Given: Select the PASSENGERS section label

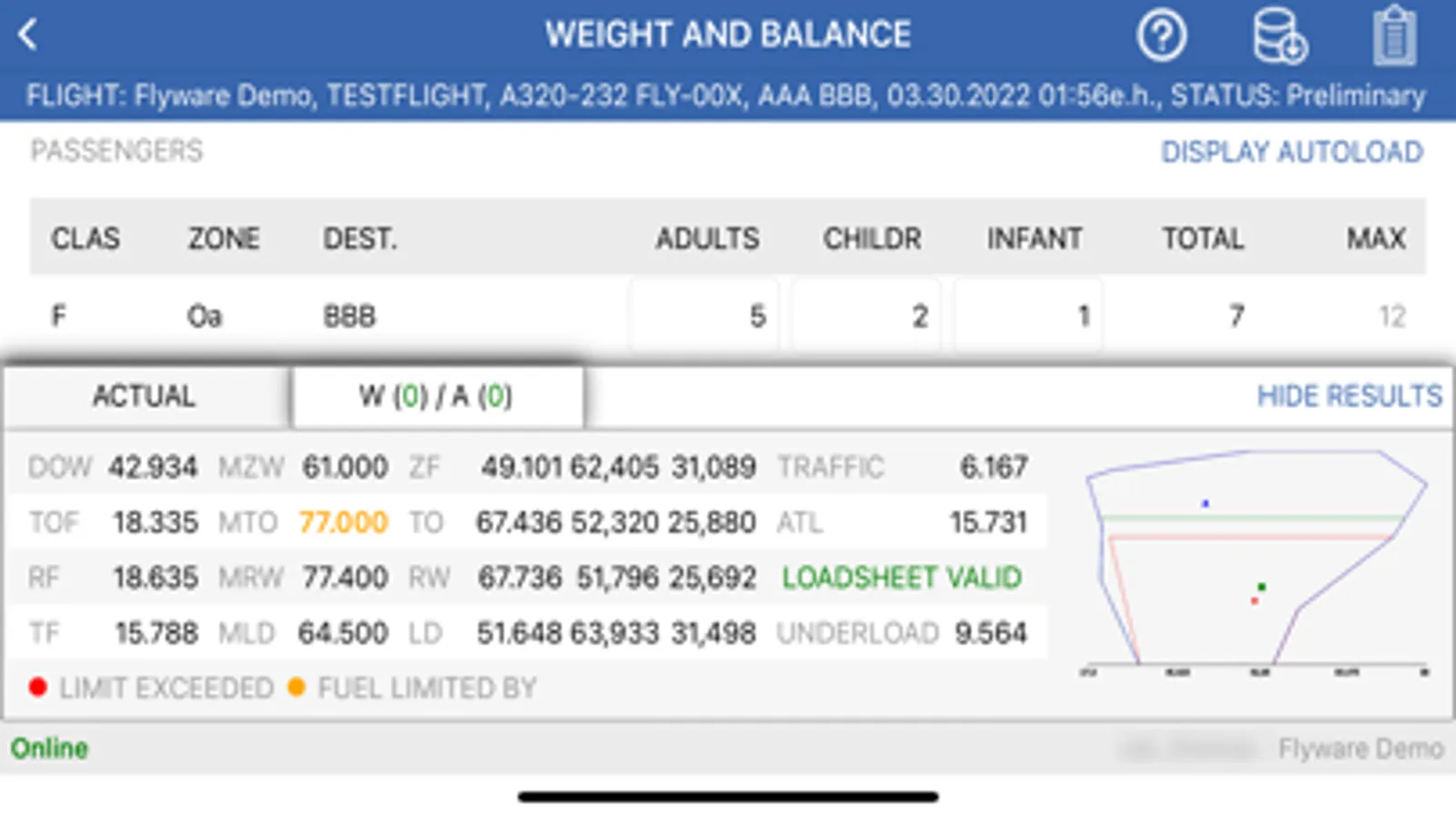Looking at the screenshot, I should click(x=117, y=150).
